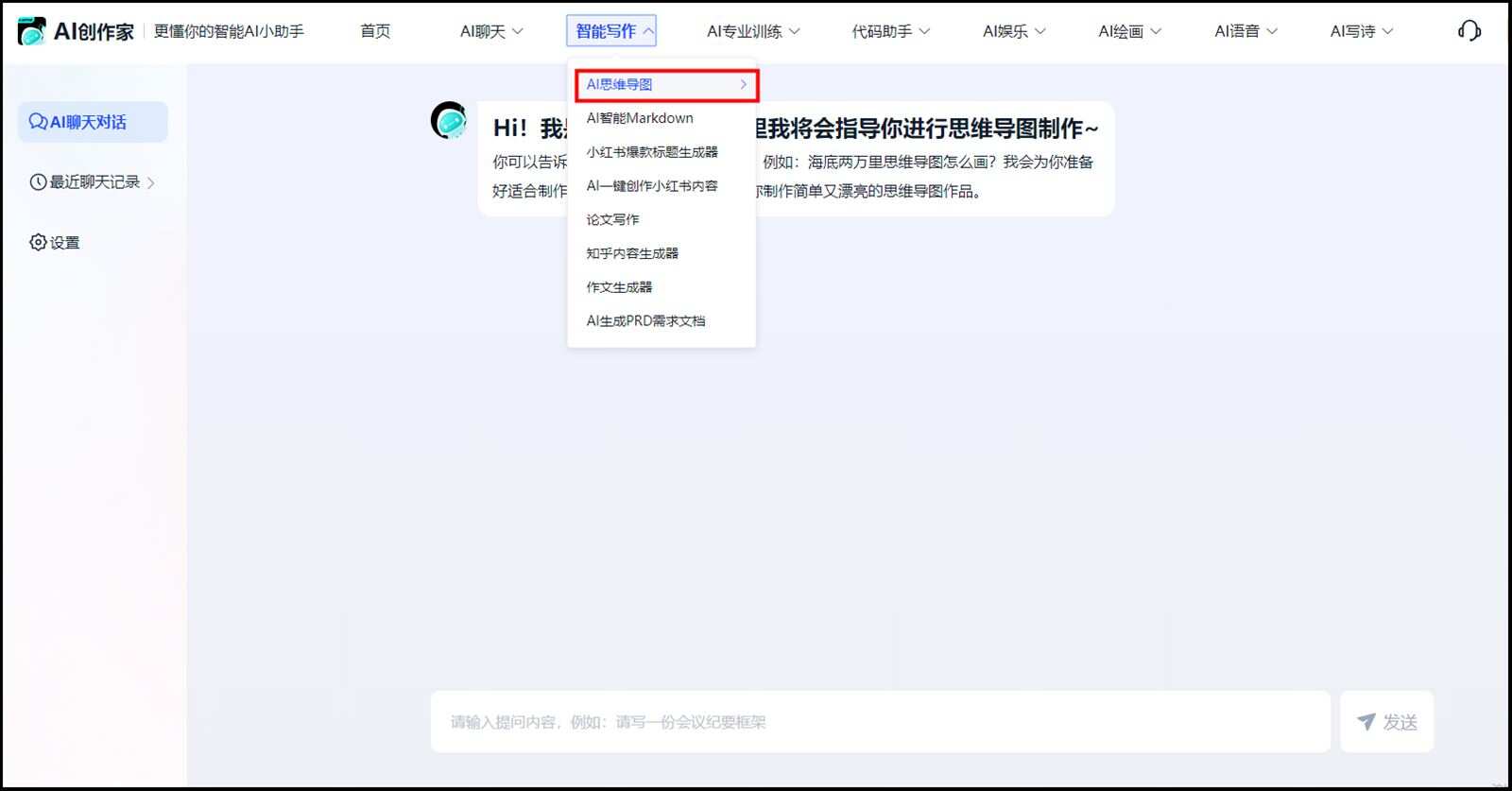Click the AI聊天对话 chat bubble icon

(x=38, y=122)
